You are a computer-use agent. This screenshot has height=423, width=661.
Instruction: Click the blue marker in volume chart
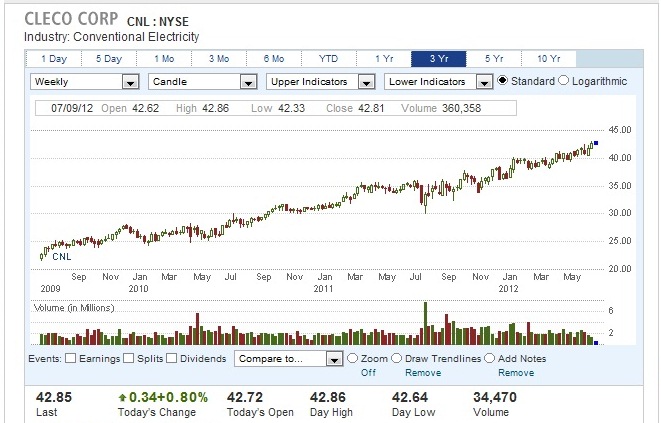coord(596,343)
